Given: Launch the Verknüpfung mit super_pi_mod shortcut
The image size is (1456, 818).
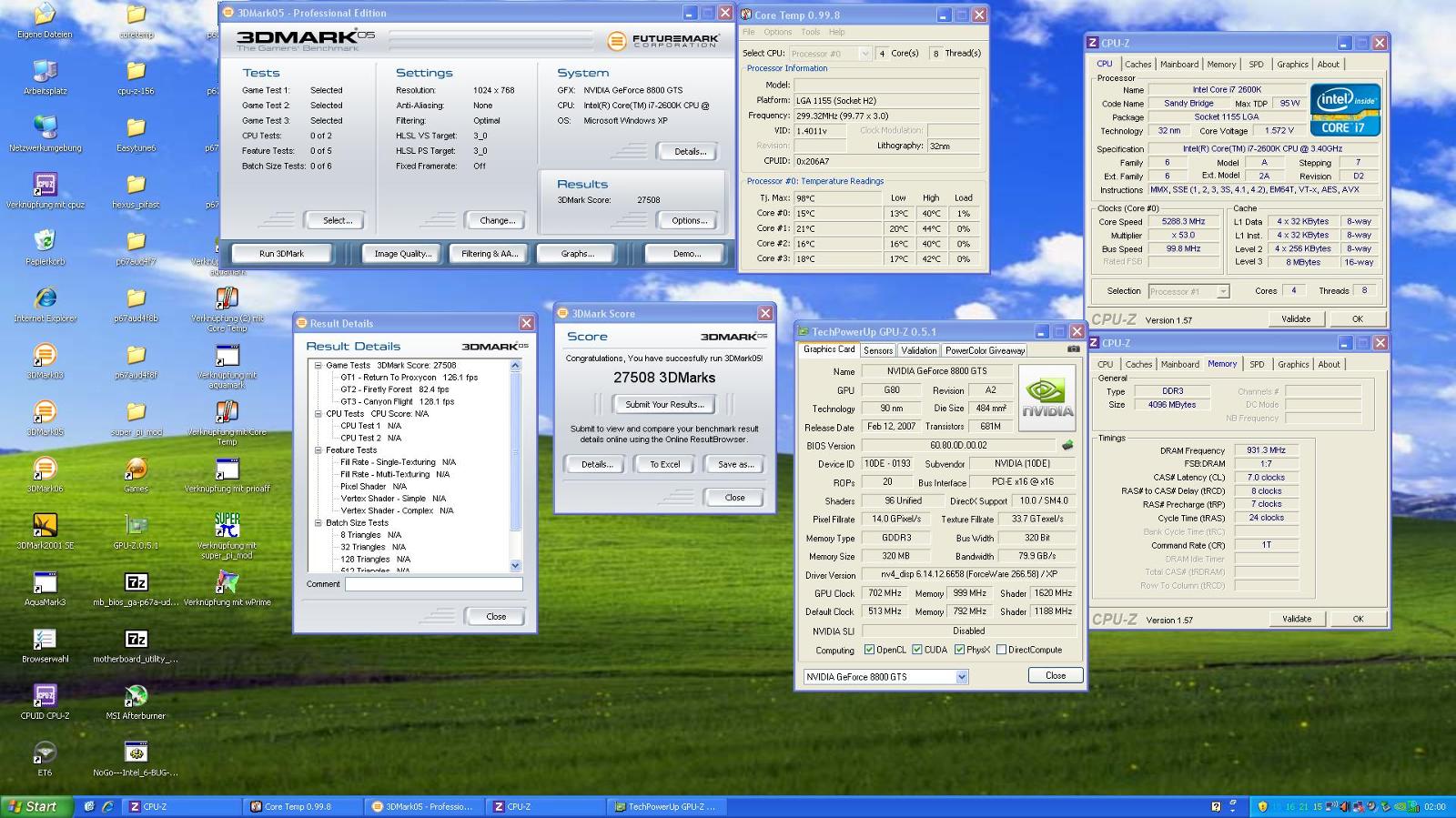Looking at the screenshot, I should pos(227,525).
